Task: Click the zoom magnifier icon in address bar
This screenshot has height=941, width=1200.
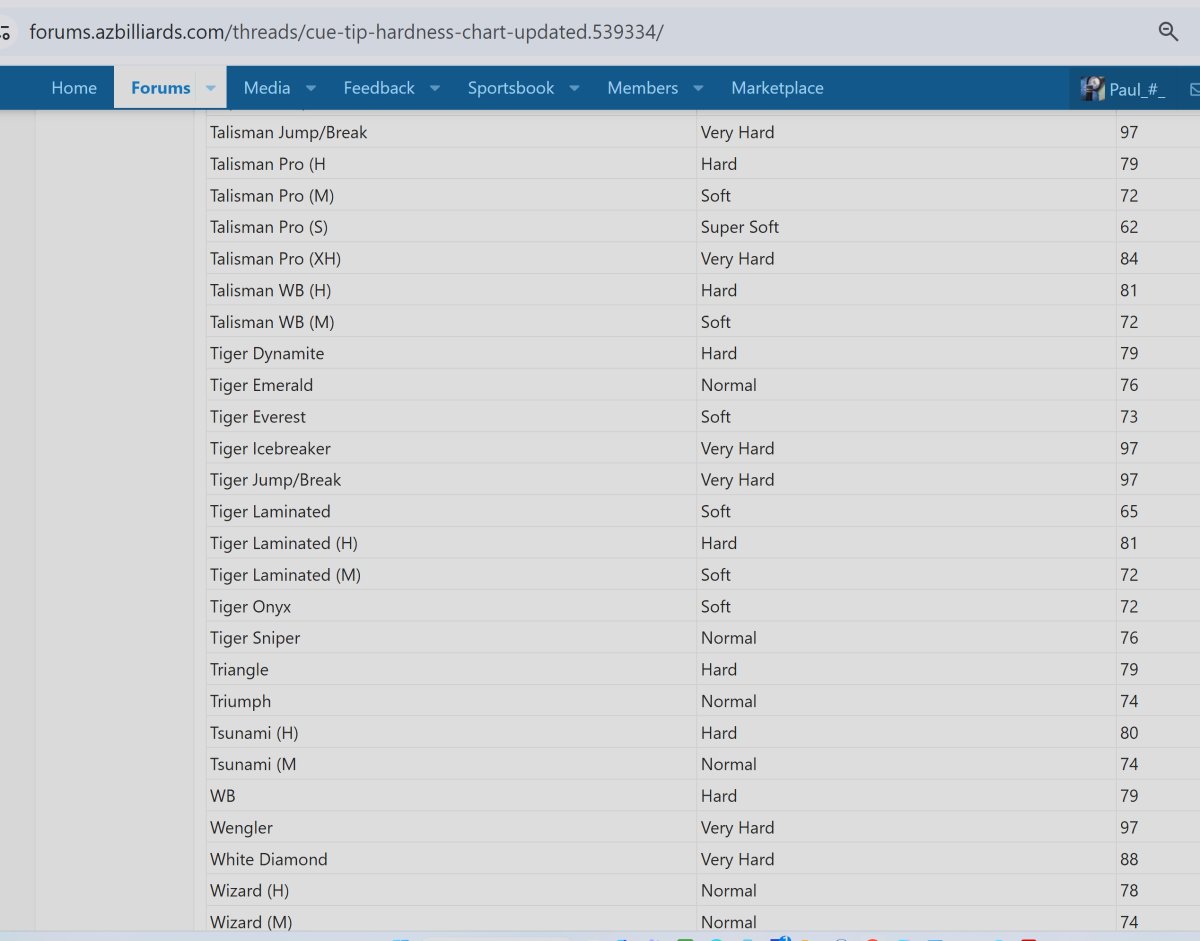Action: coord(1168,32)
